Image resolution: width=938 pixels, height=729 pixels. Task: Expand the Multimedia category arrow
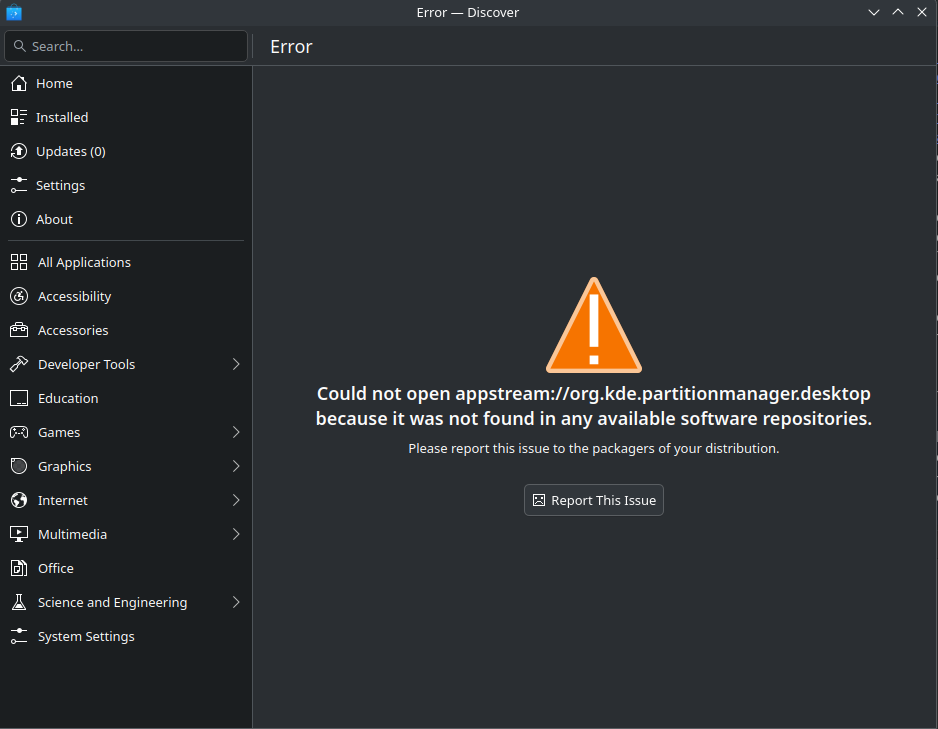(236, 535)
